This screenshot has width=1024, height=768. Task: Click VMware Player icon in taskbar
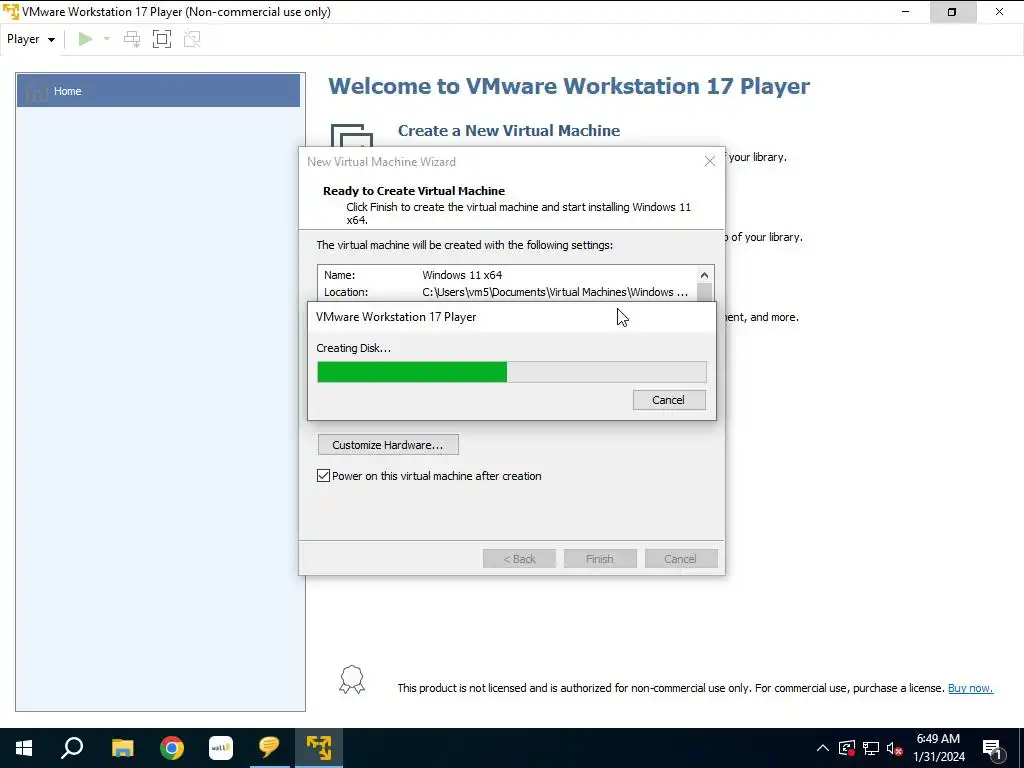tap(319, 748)
